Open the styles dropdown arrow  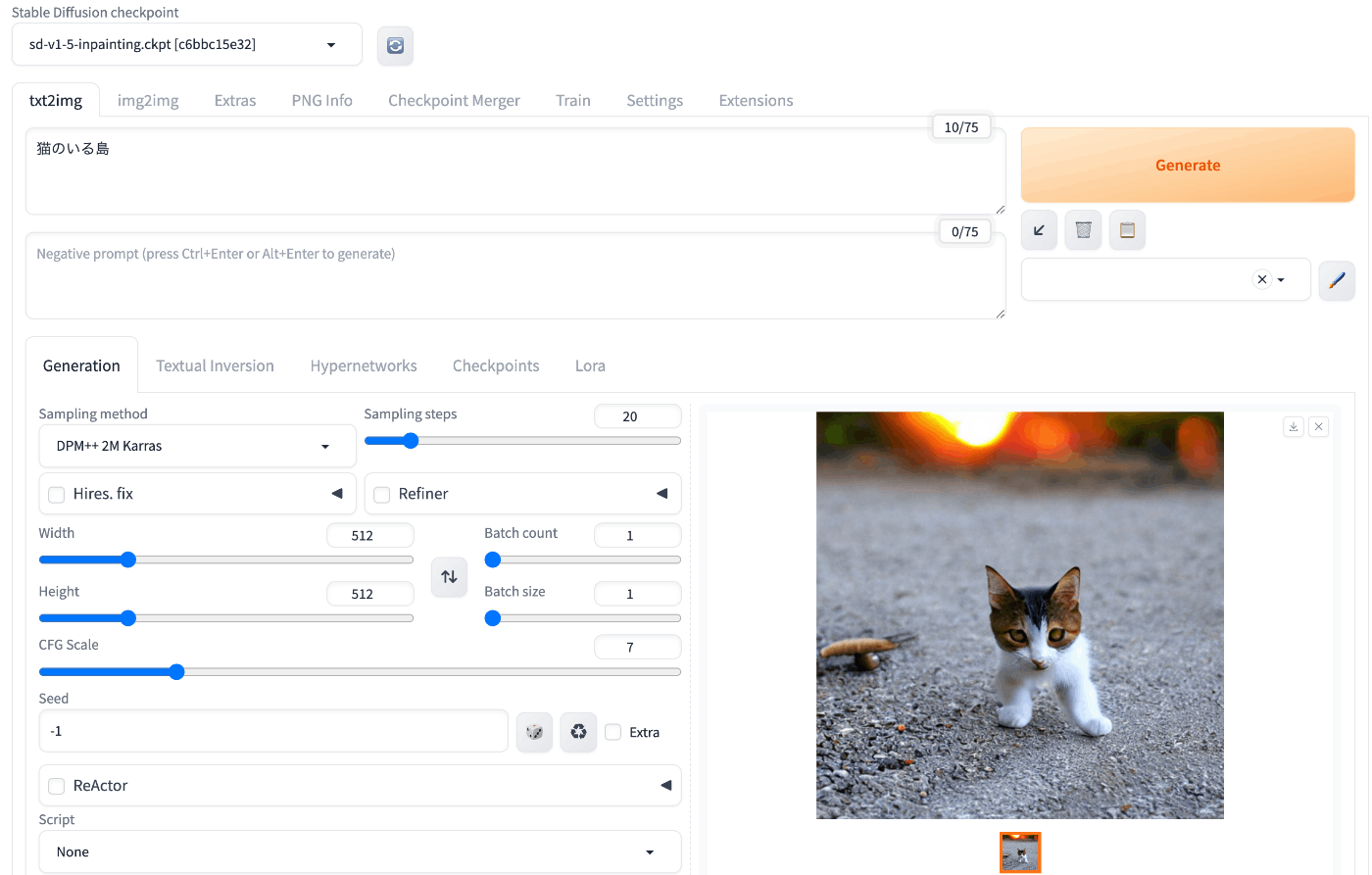1281,280
